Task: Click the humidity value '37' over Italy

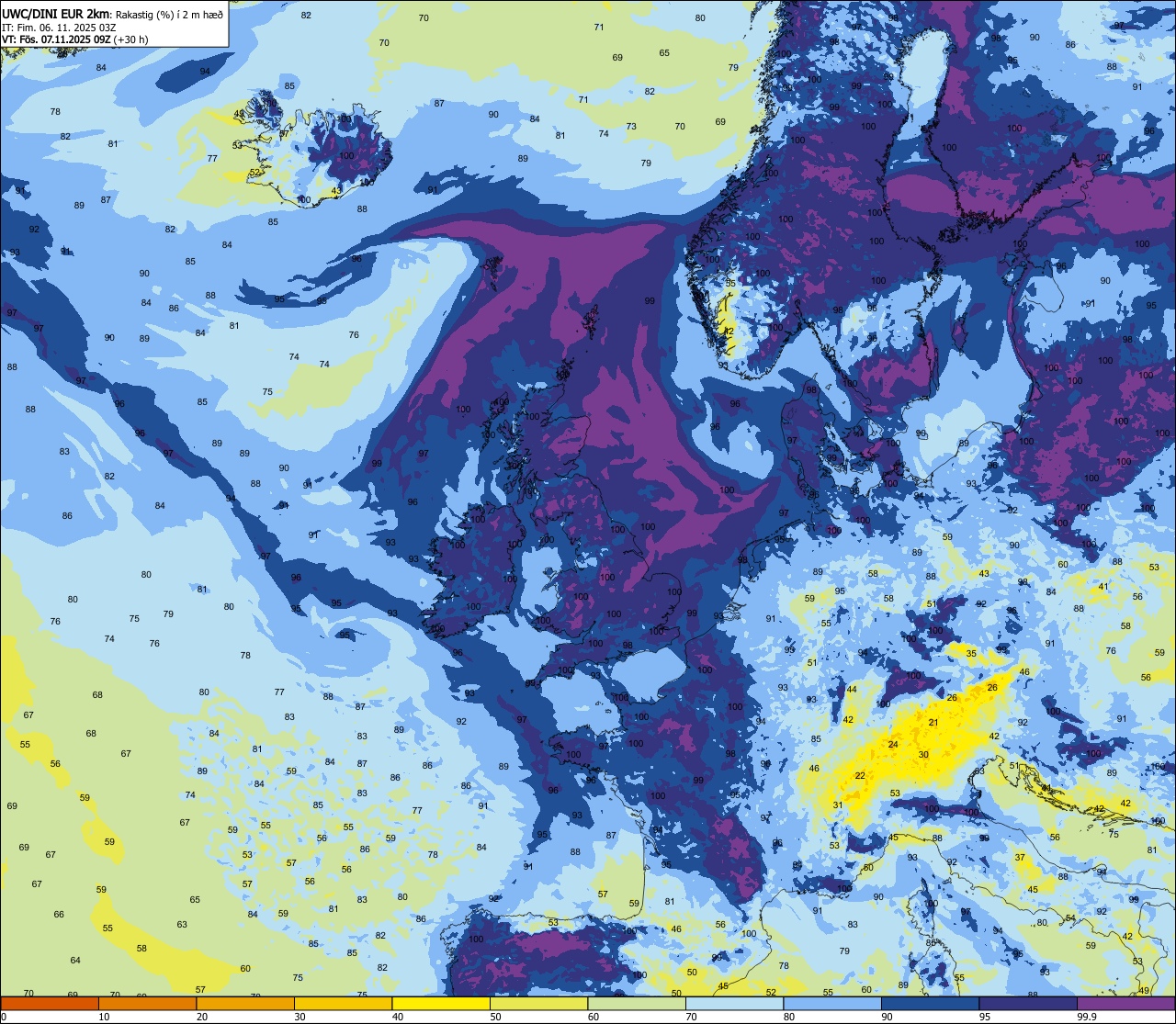Action: [1020, 857]
